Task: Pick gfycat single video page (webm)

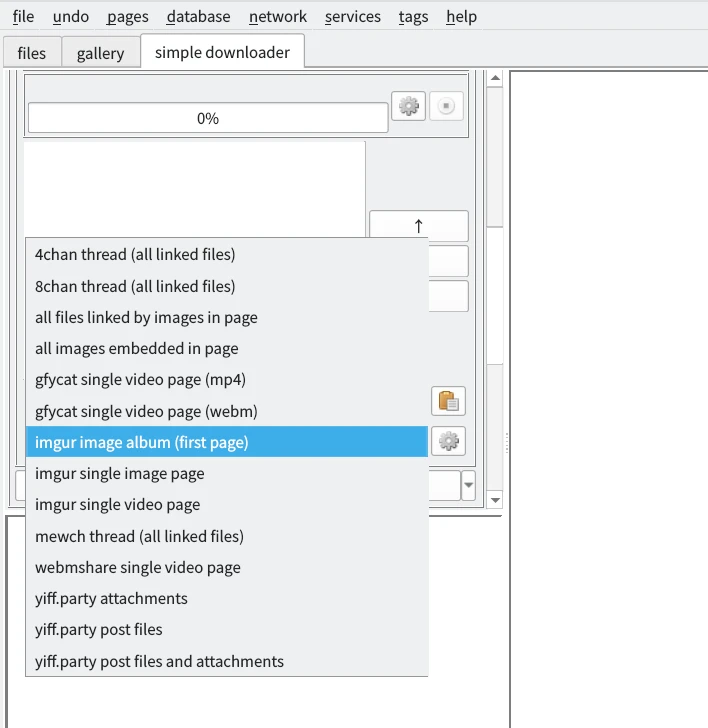Action: coord(227,411)
